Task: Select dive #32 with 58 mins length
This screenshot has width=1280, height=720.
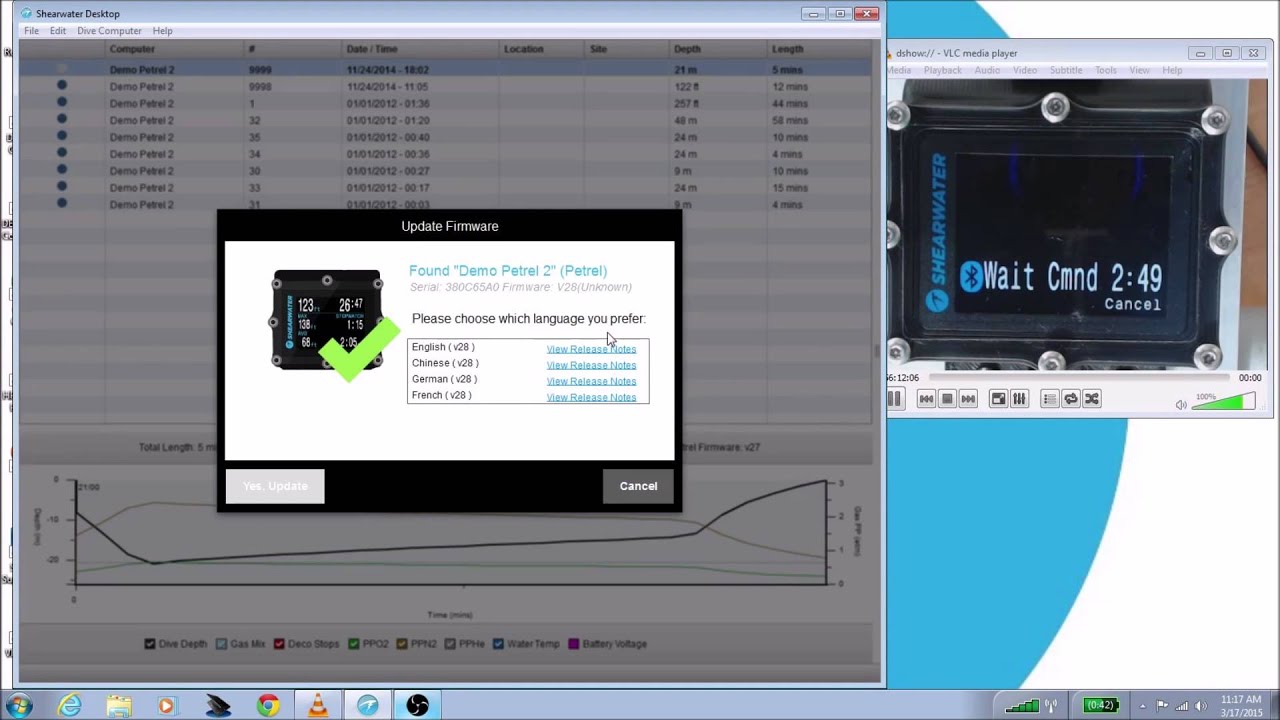Action: click(445, 120)
